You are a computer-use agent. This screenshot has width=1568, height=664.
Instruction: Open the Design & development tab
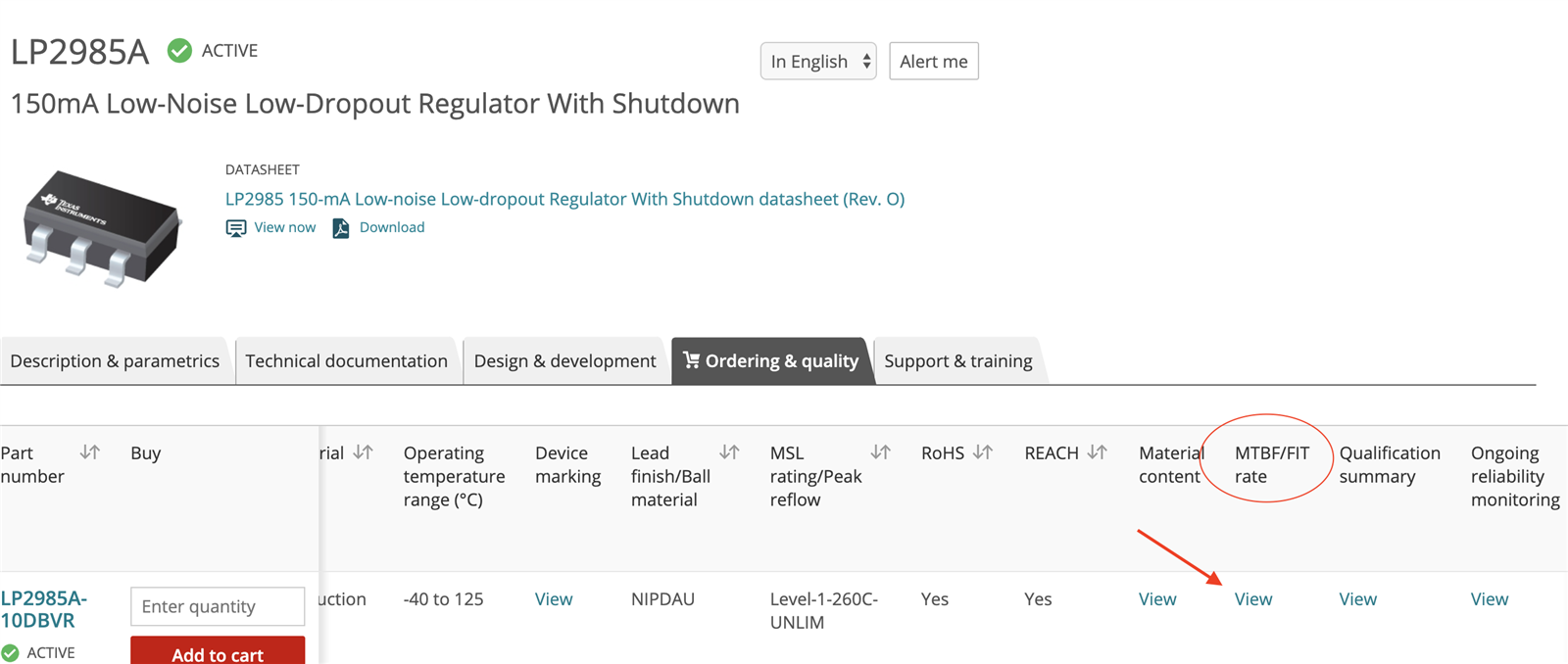[564, 361]
